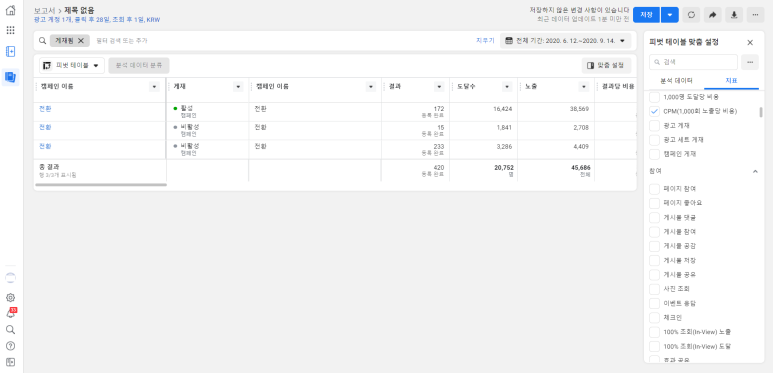Click the horizontal scrollbar under table
The height and width of the screenshot is (373, 773).
click(x=101, y=185)
